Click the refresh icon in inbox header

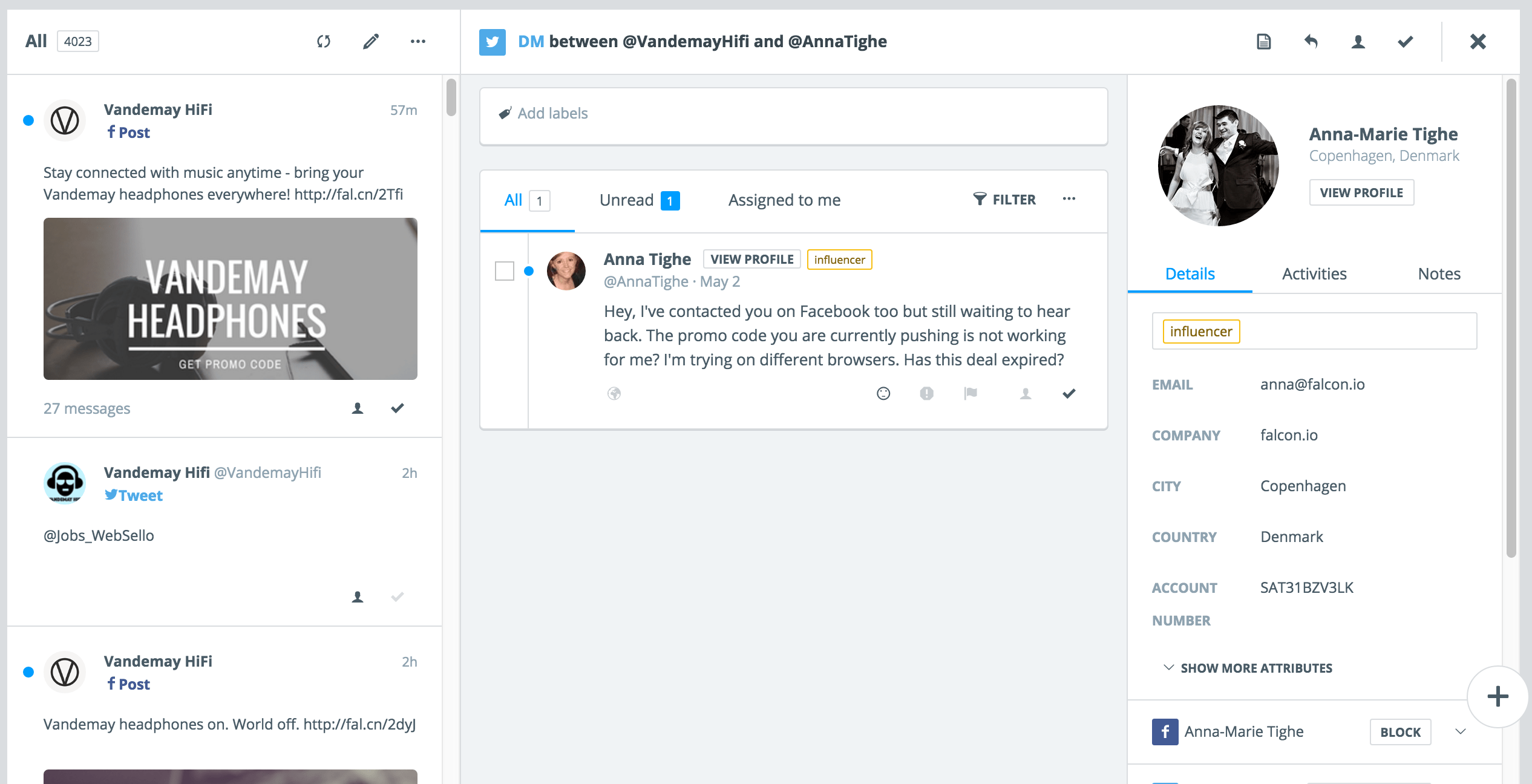(x=324, y=41)
